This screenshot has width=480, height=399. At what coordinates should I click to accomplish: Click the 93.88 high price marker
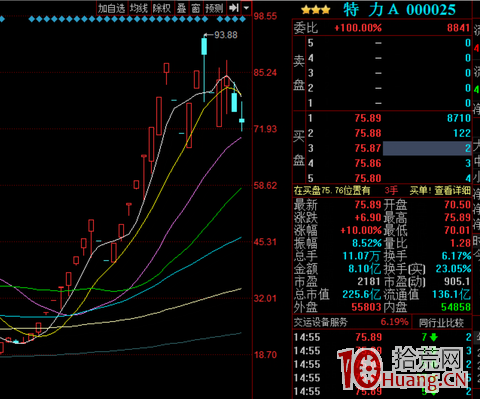click(x=226, y=35)
